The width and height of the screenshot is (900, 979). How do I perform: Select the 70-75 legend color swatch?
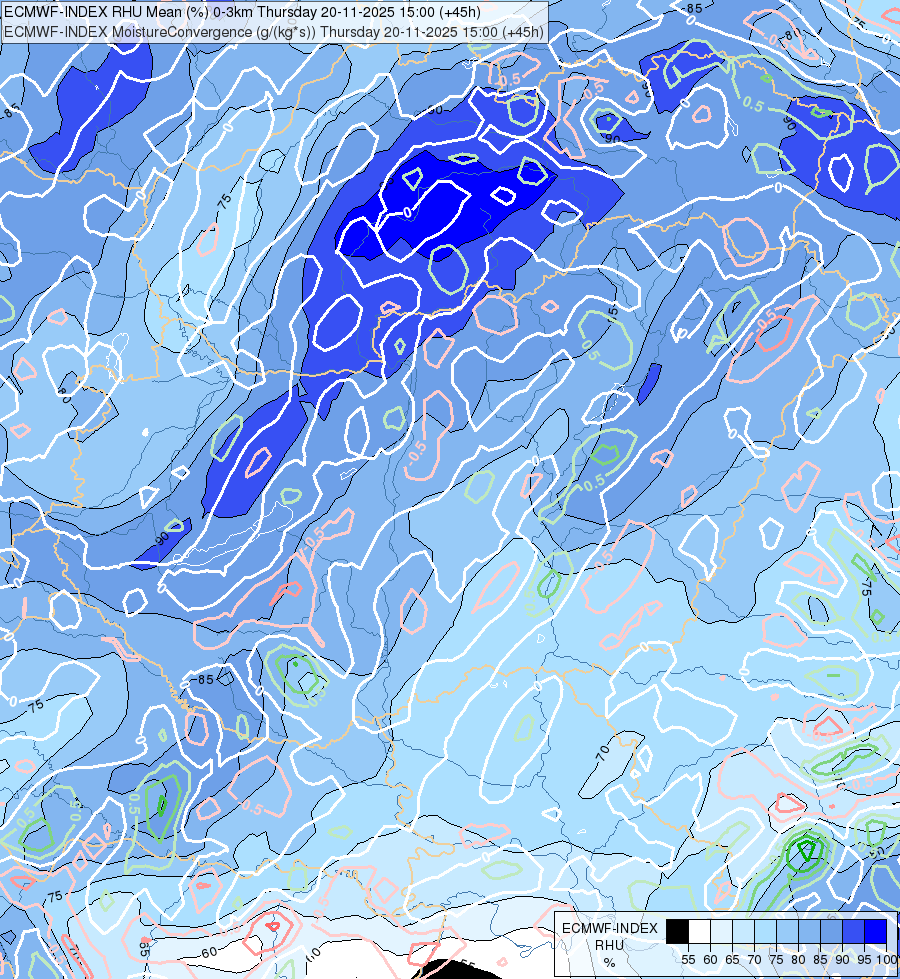[x=765, y=932]
